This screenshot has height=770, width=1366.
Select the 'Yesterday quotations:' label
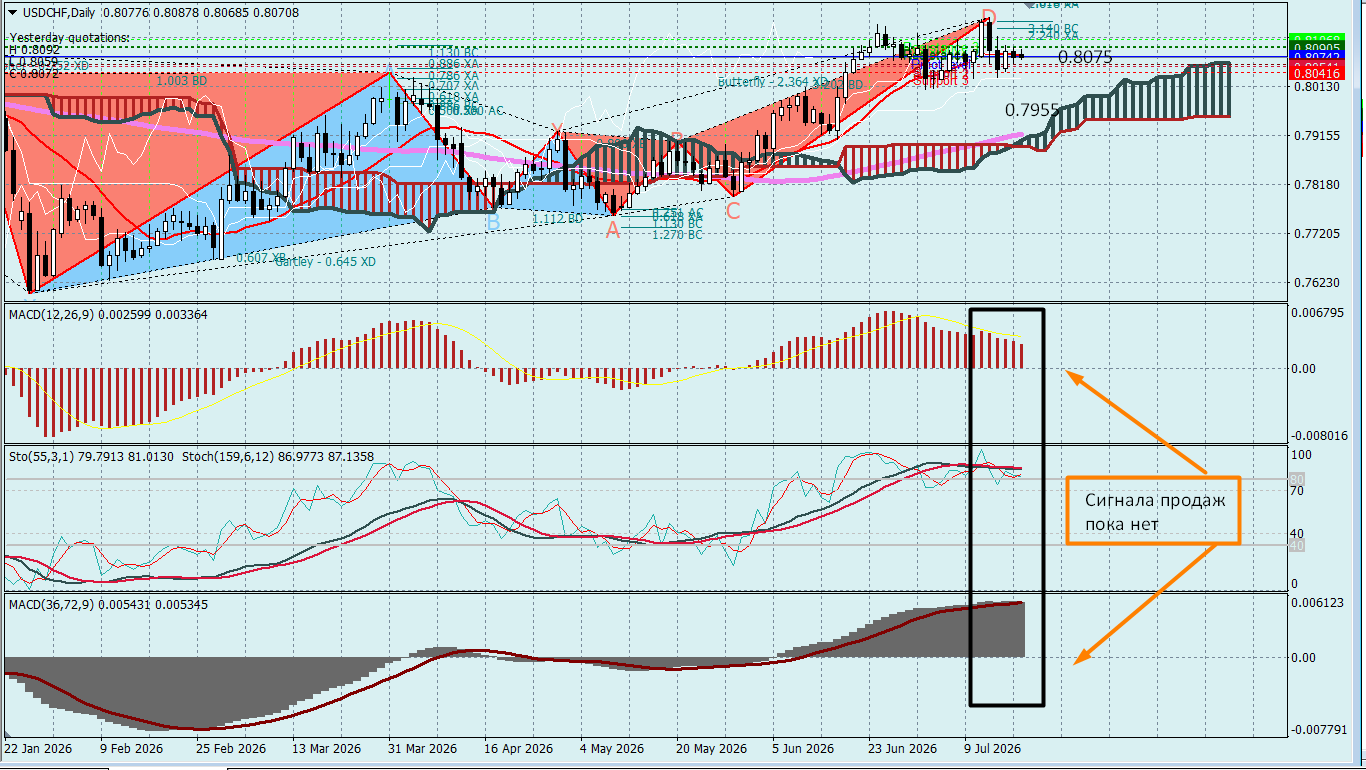(x=69, y=37)
